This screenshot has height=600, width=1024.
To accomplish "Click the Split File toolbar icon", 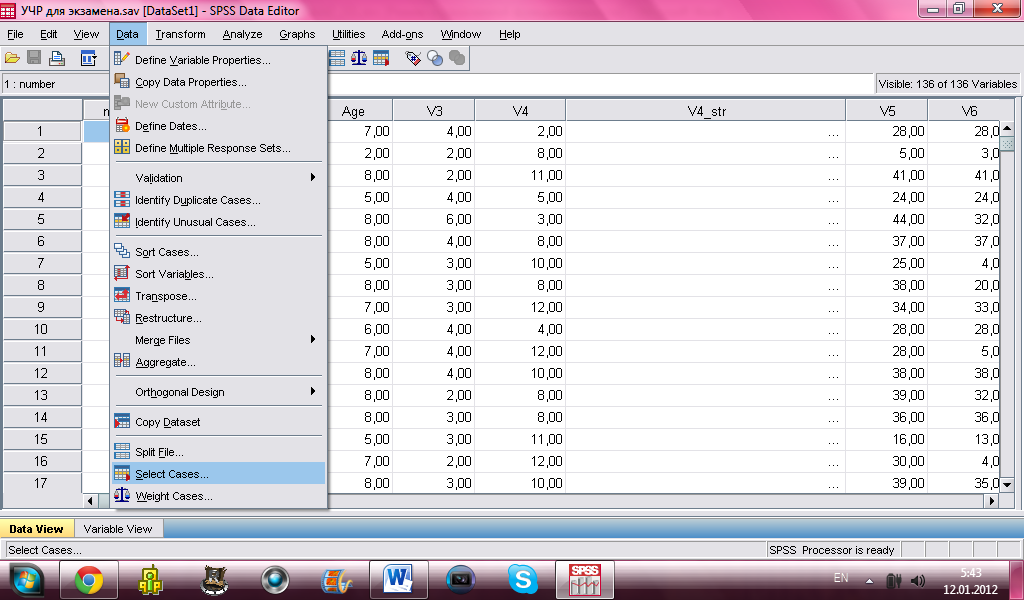I will click(x=337, y=59).
